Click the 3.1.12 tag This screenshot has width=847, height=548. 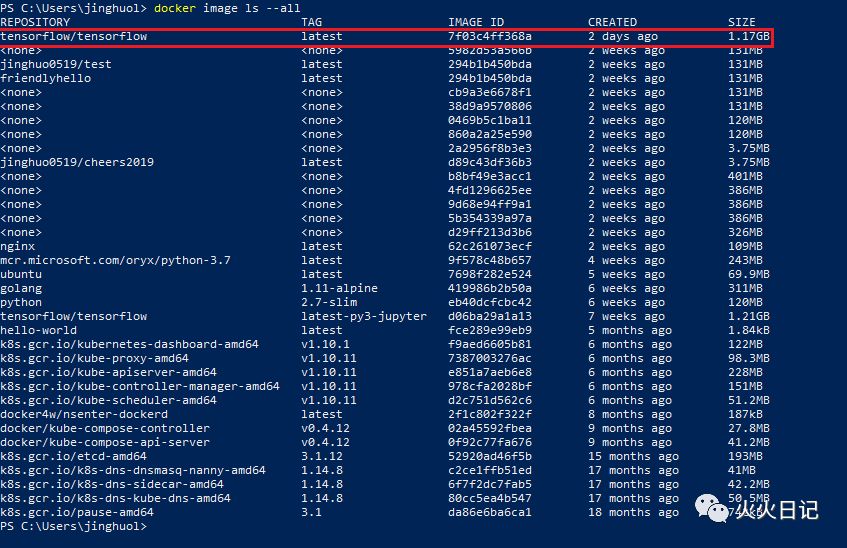[x=322, y=457]
